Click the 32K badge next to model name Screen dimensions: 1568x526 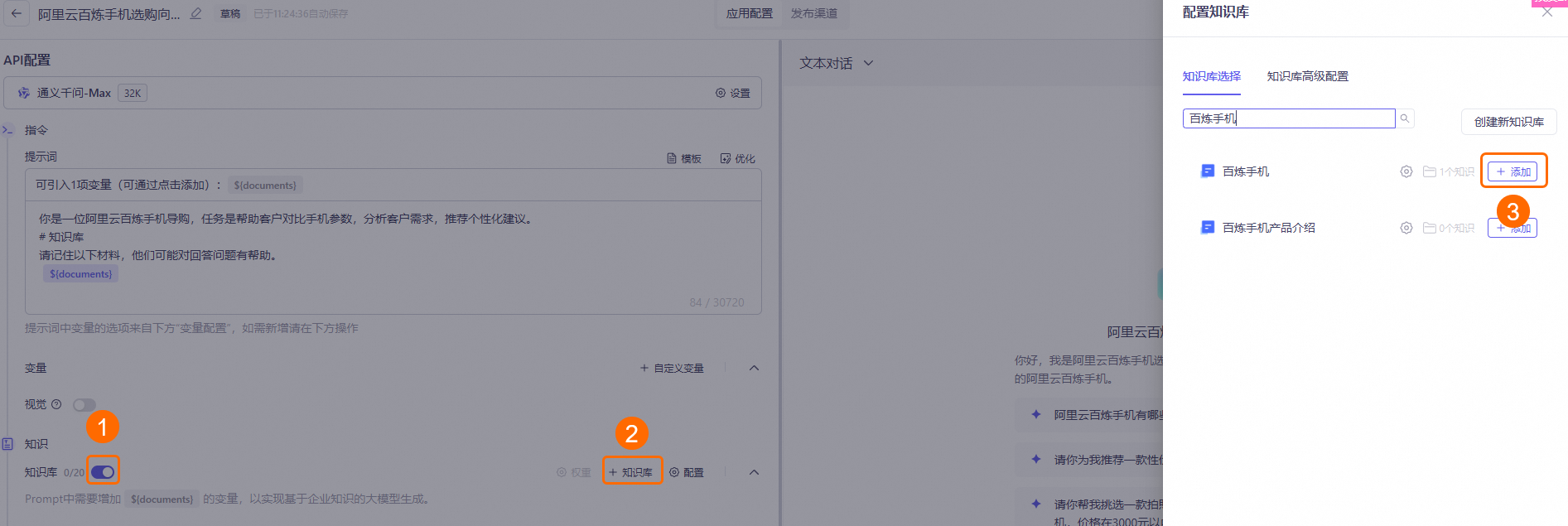tap(133, 93)
